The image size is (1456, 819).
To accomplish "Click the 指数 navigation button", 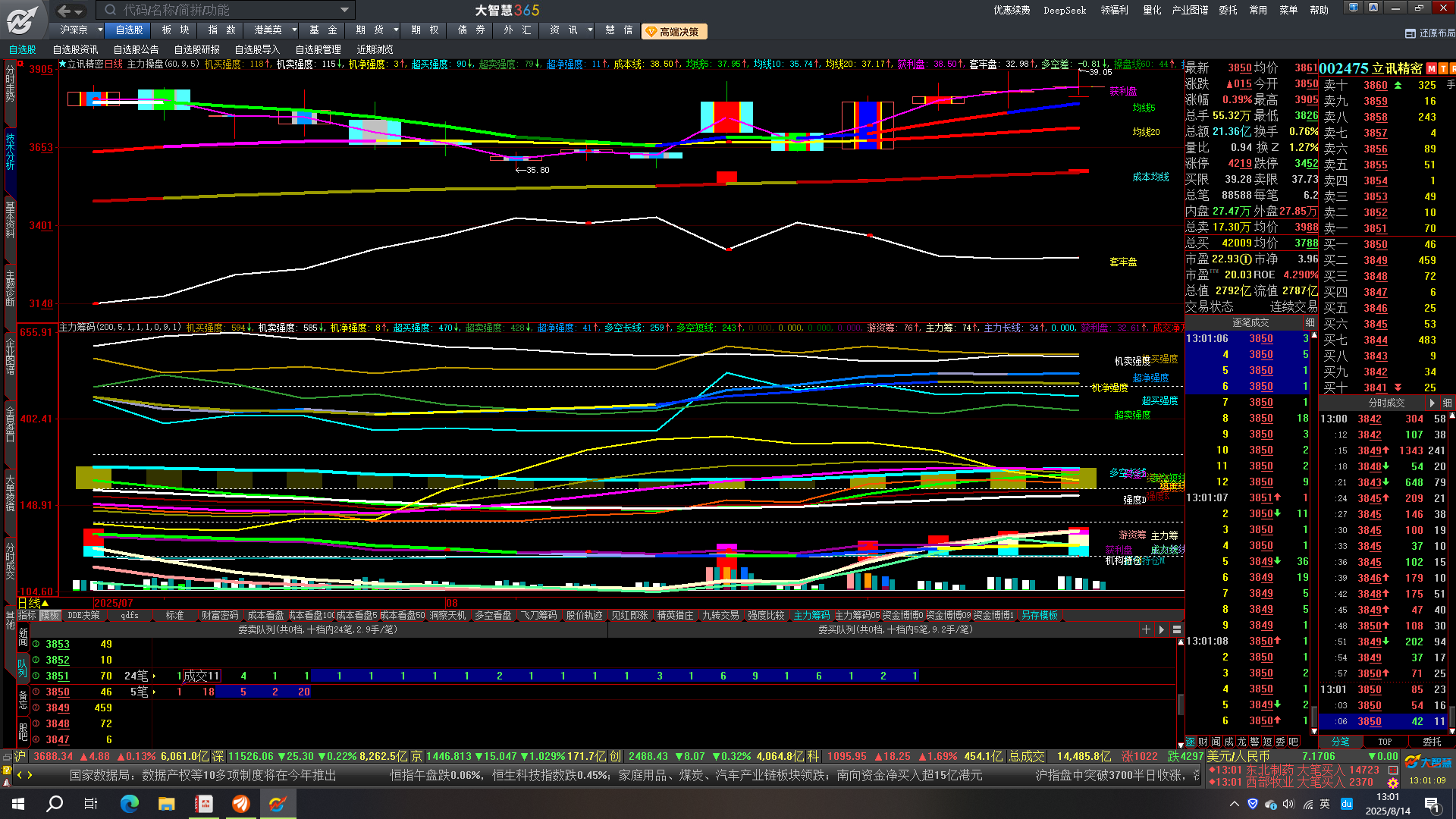I will point(221,30).
